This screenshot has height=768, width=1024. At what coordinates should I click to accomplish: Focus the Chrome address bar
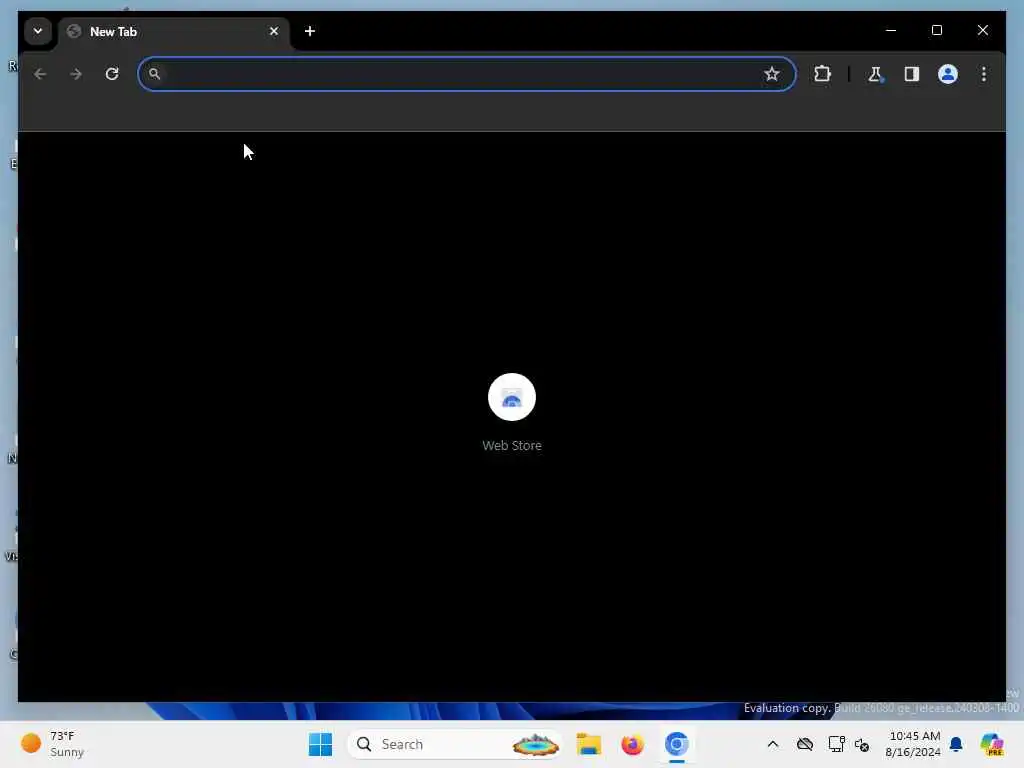467,74
